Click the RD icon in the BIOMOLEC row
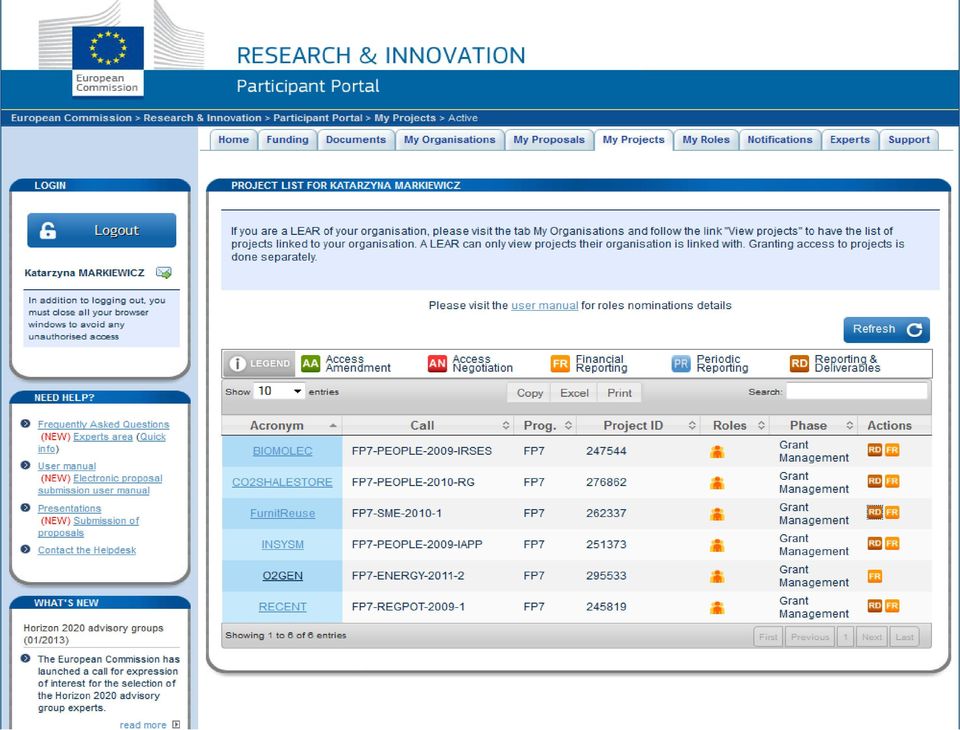The width and height of the screenshot is (960, 730). [x=874, y=450]
